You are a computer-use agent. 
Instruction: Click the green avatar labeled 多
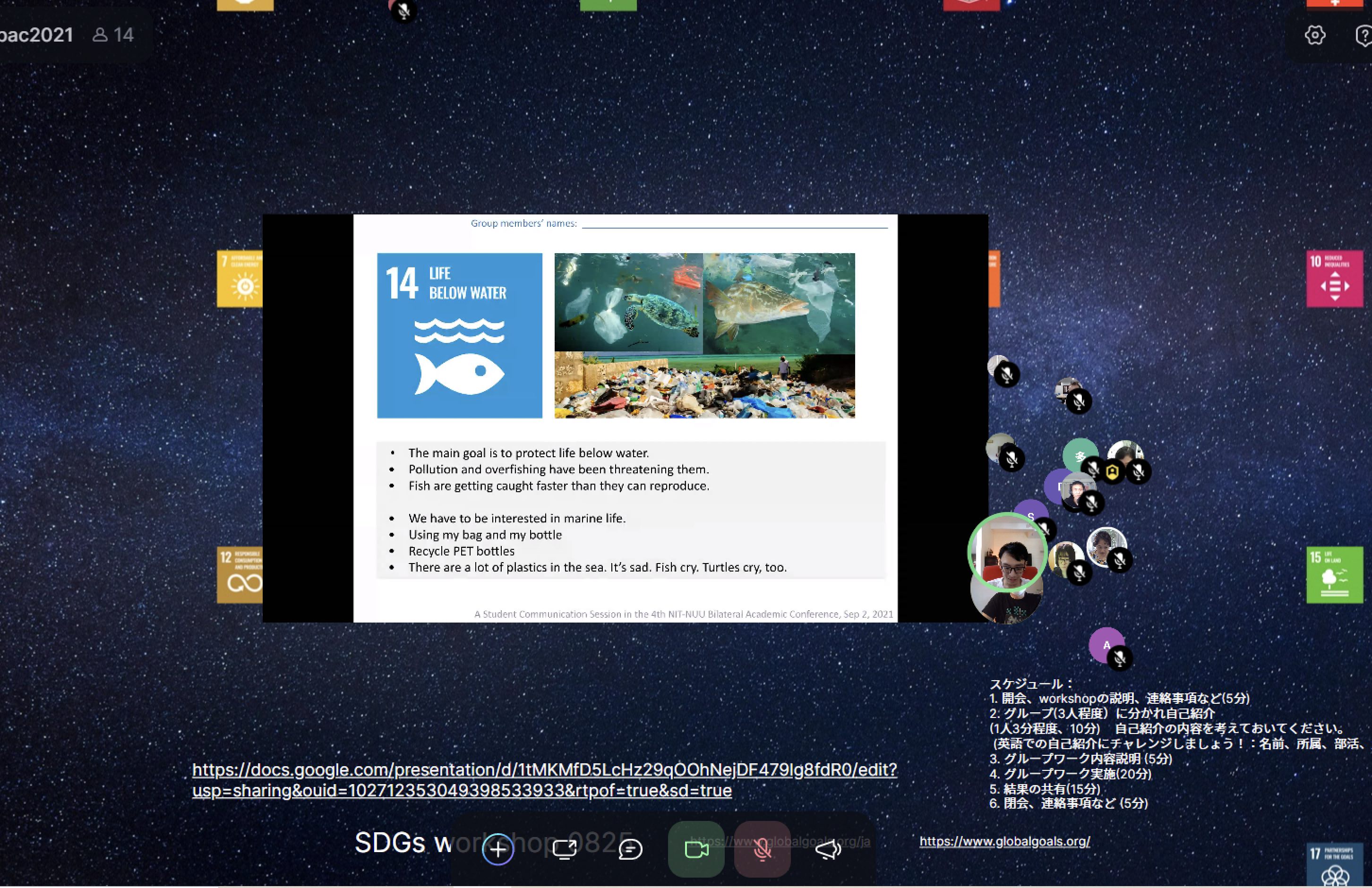1080,455
